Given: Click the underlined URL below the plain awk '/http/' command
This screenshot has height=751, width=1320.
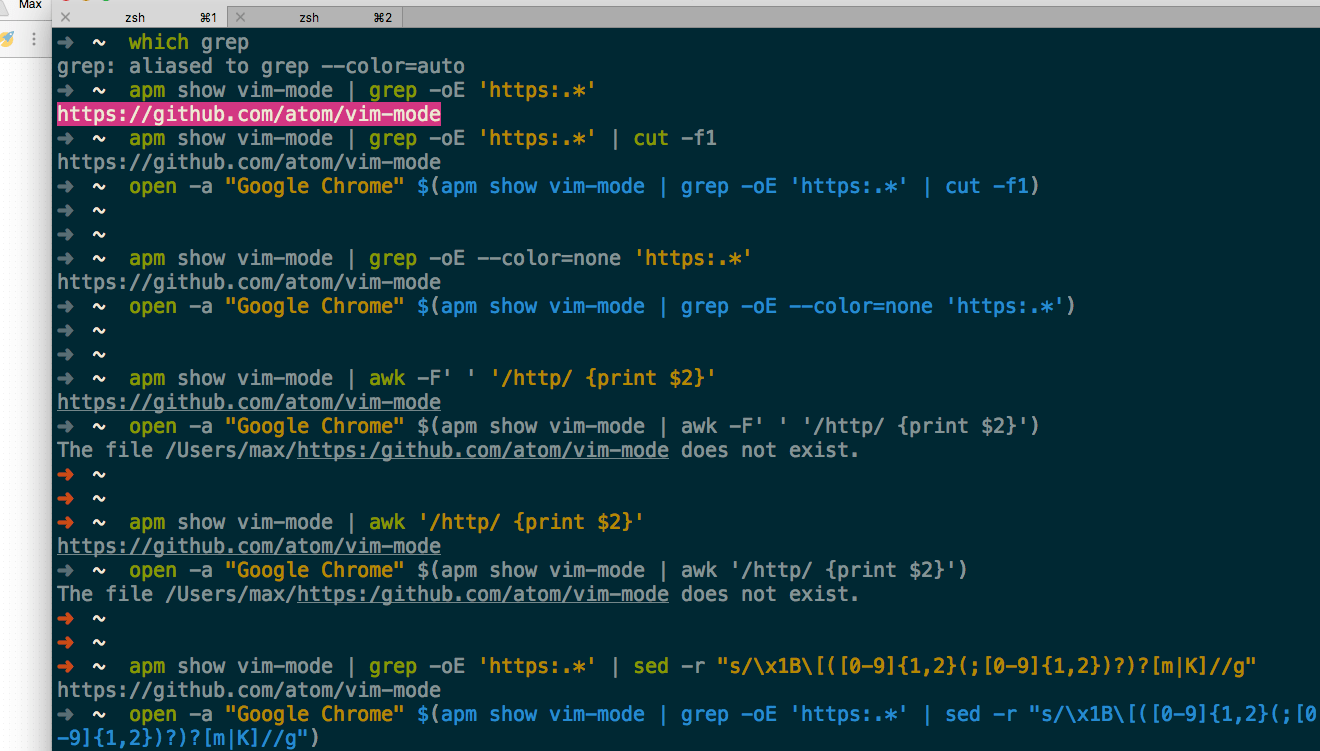Looking at the screenshot, I should pyautogui.click(x=249, y=546).
